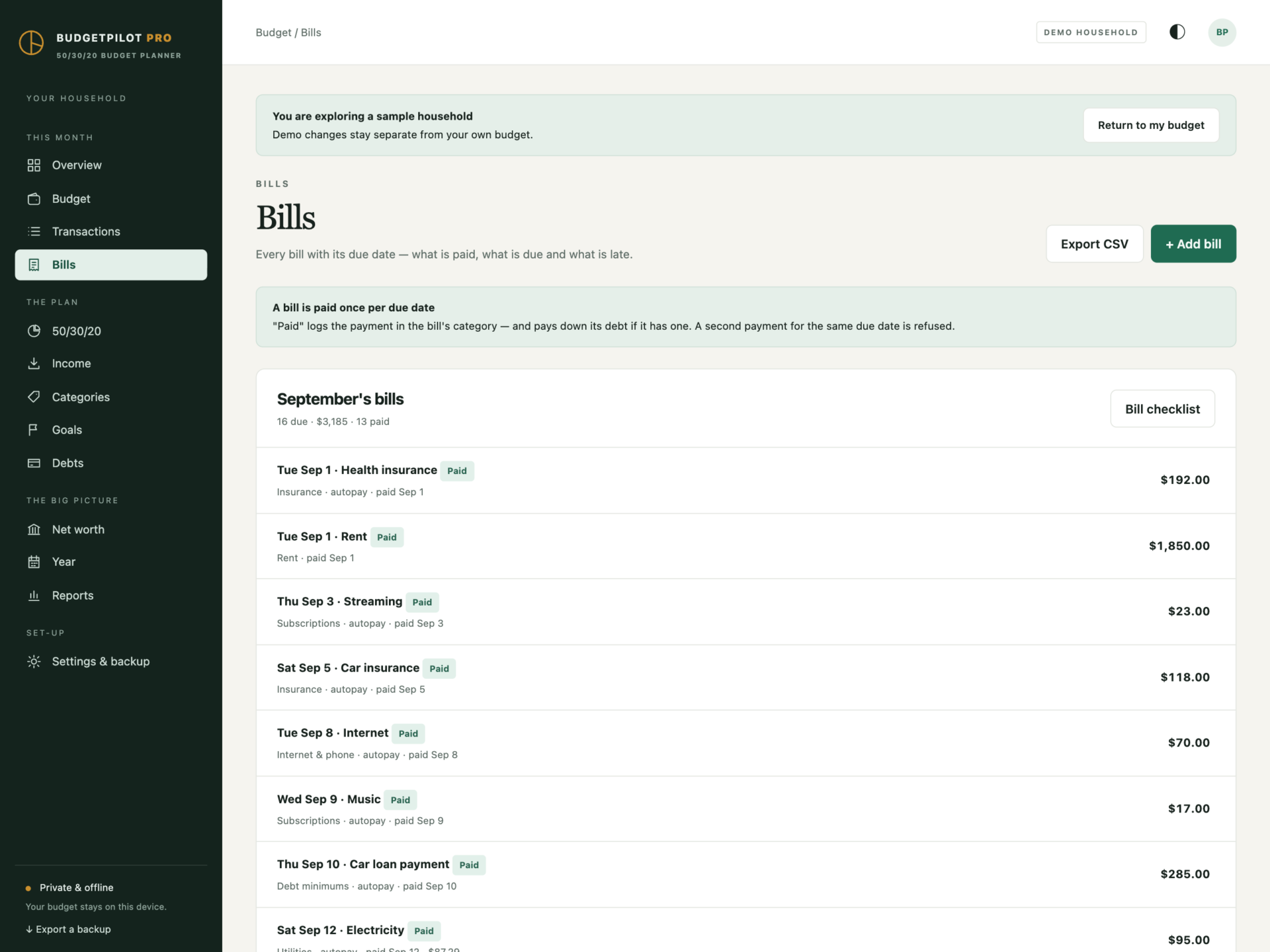Image resolution: width=1270 pixels, height=952 pixels.
Task: Click Paid badge on Car insurance
Action: tap(439, 668)
